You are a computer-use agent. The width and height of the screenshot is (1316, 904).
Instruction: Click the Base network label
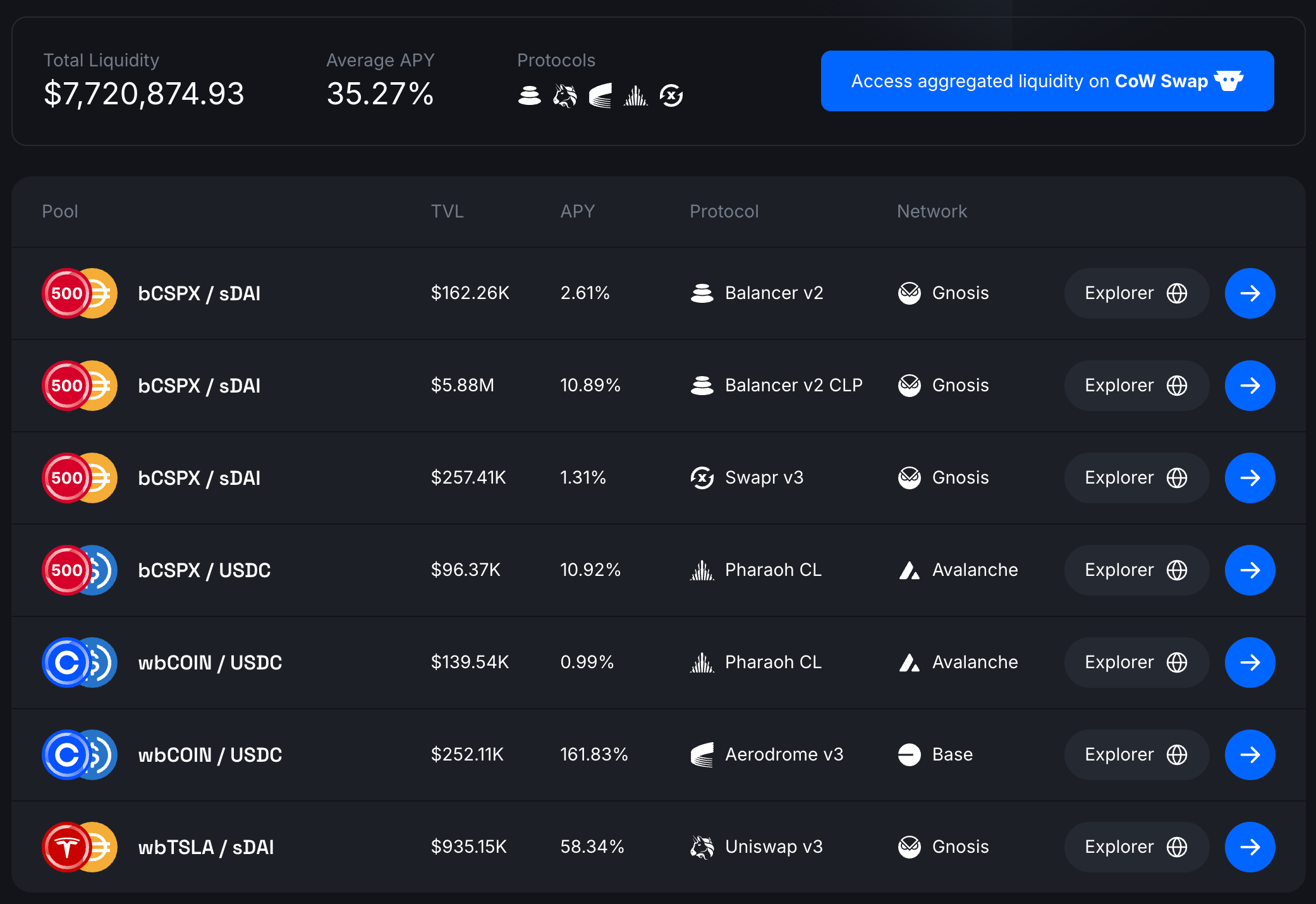pyautogui.click(x=953, y=755)
